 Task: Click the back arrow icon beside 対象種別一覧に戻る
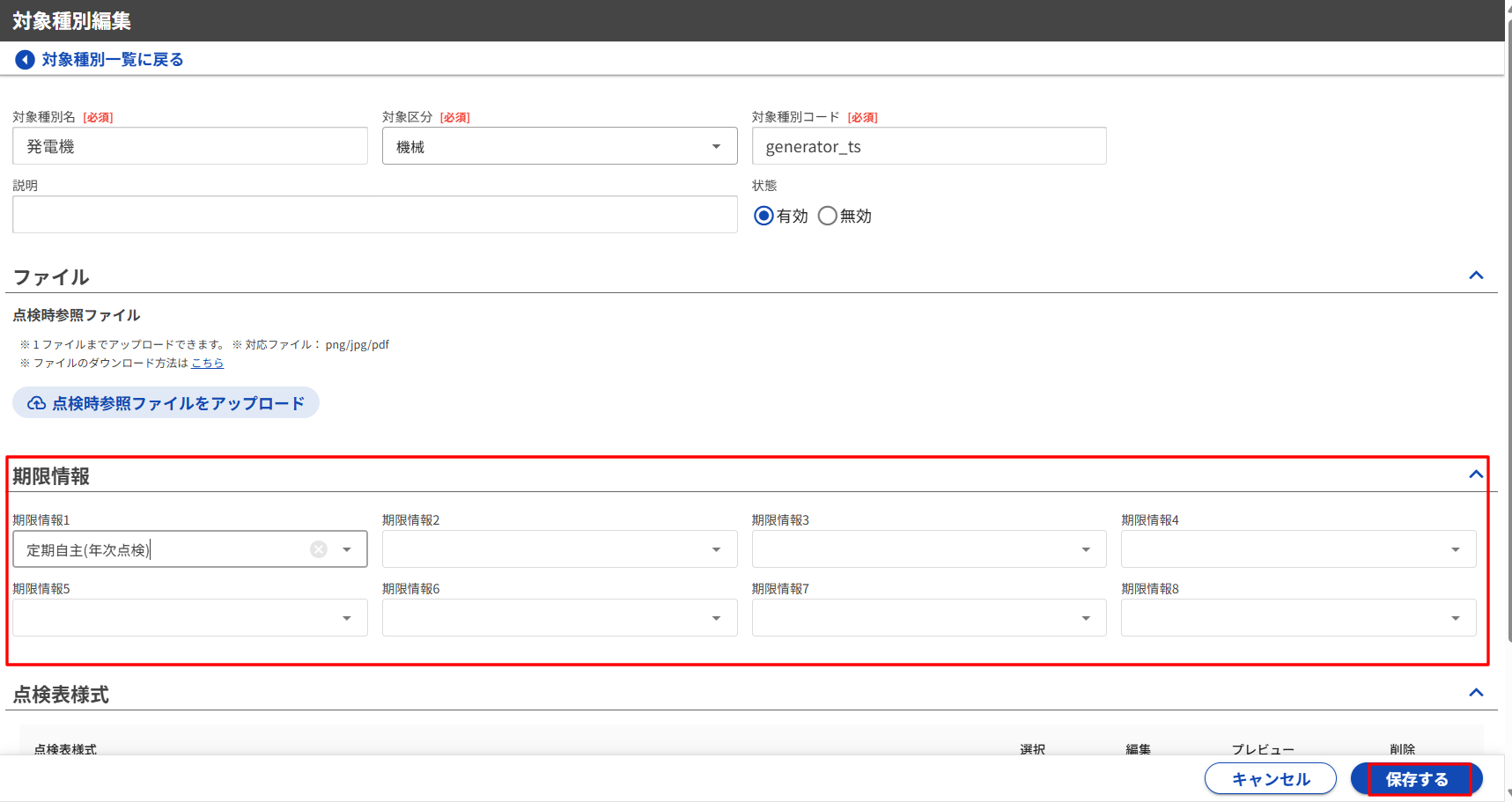coord(25,60)
